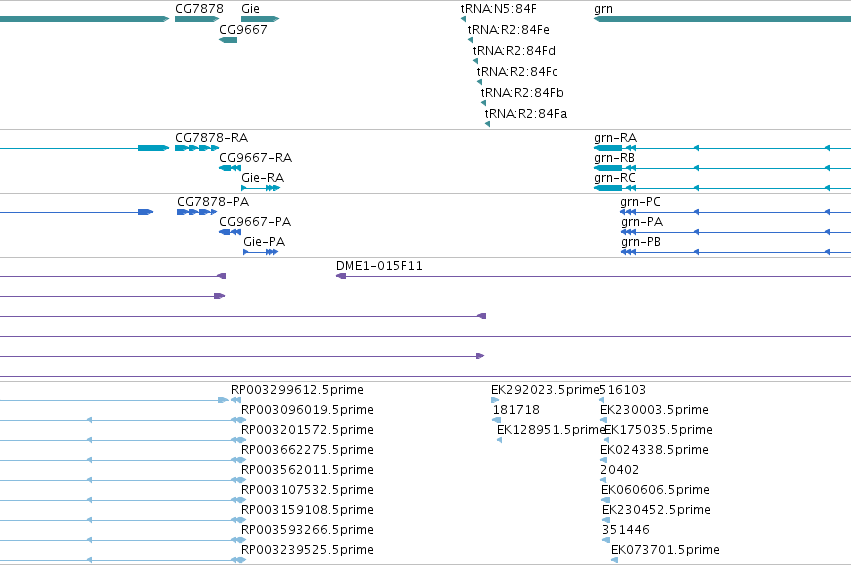851x565 pixels.
Task: Click the grn-PC protein label
Action: [640, 202]
